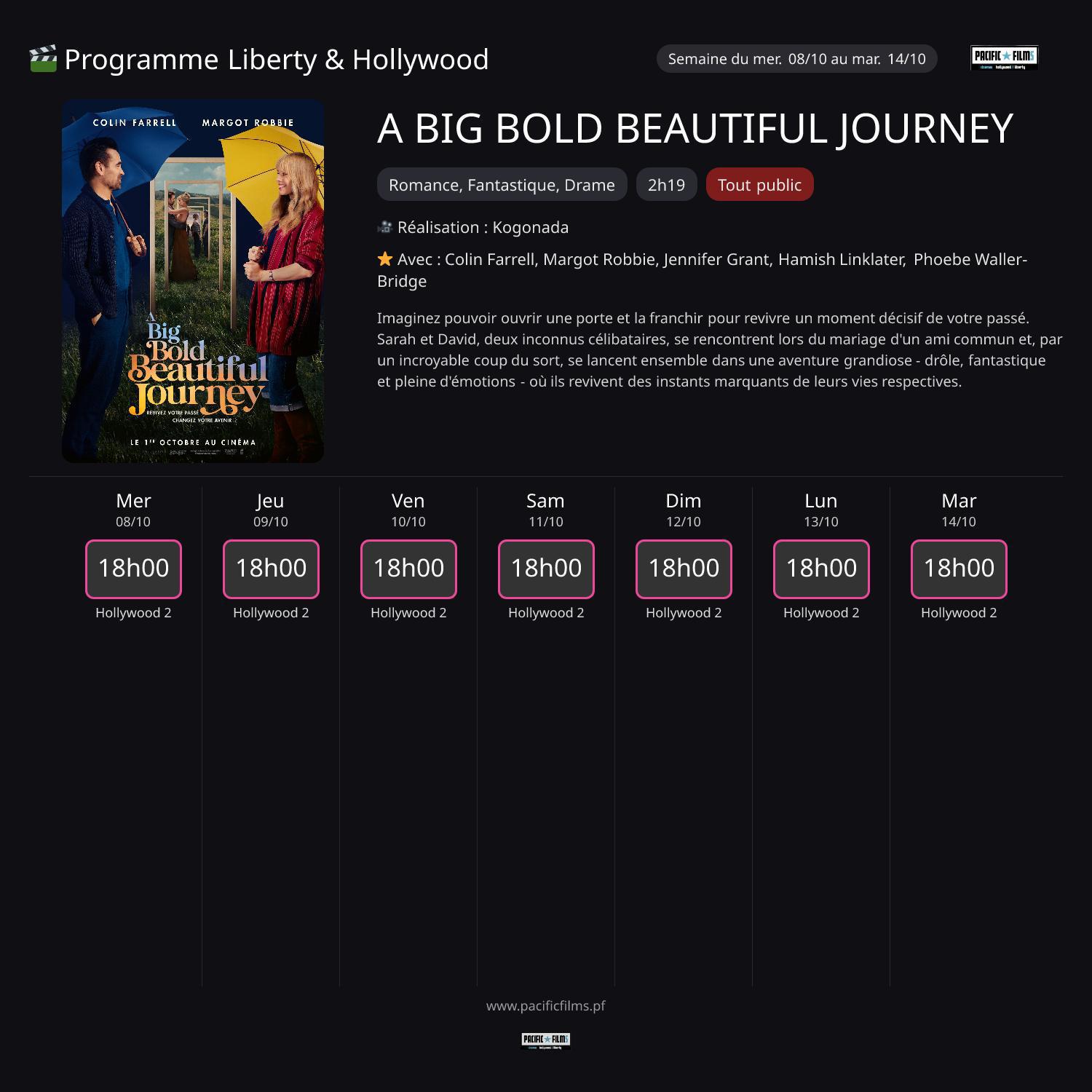Choose the Friday 10/10 18h00 showtime
The width and height of the screenshot is (1092, 1092).
pos(408,569)
